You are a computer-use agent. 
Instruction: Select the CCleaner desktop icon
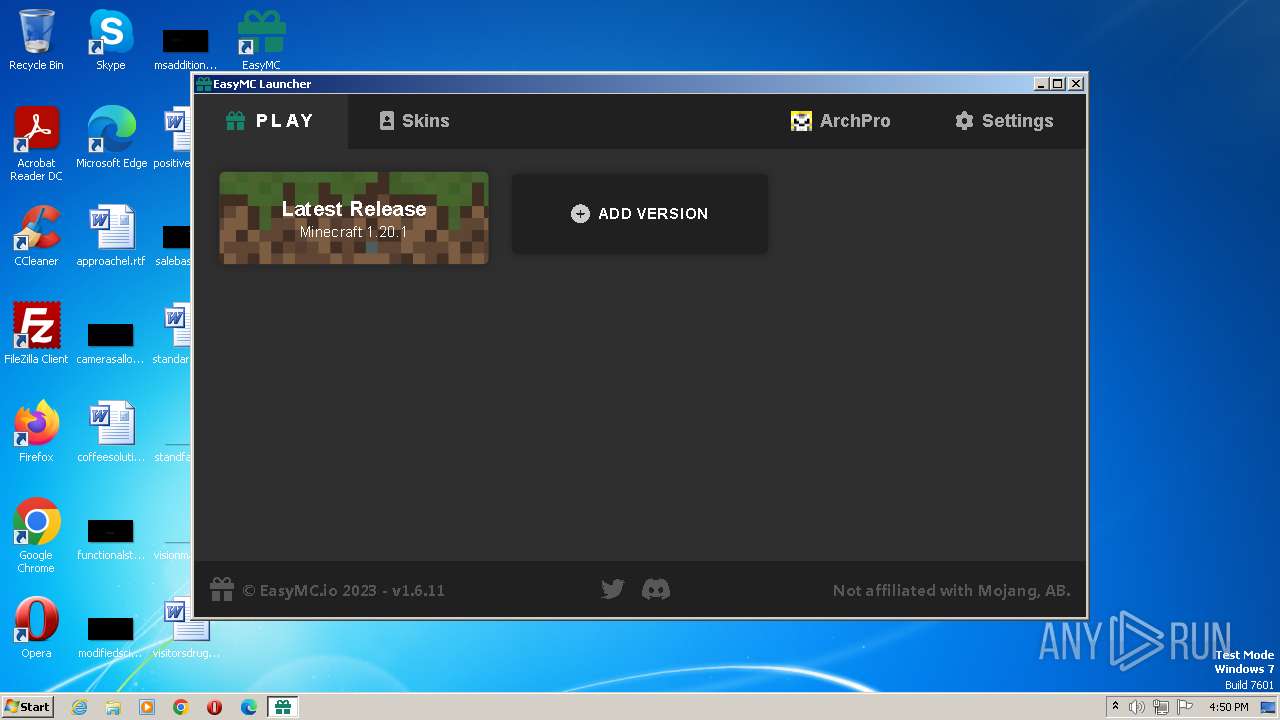pos(36,237)
